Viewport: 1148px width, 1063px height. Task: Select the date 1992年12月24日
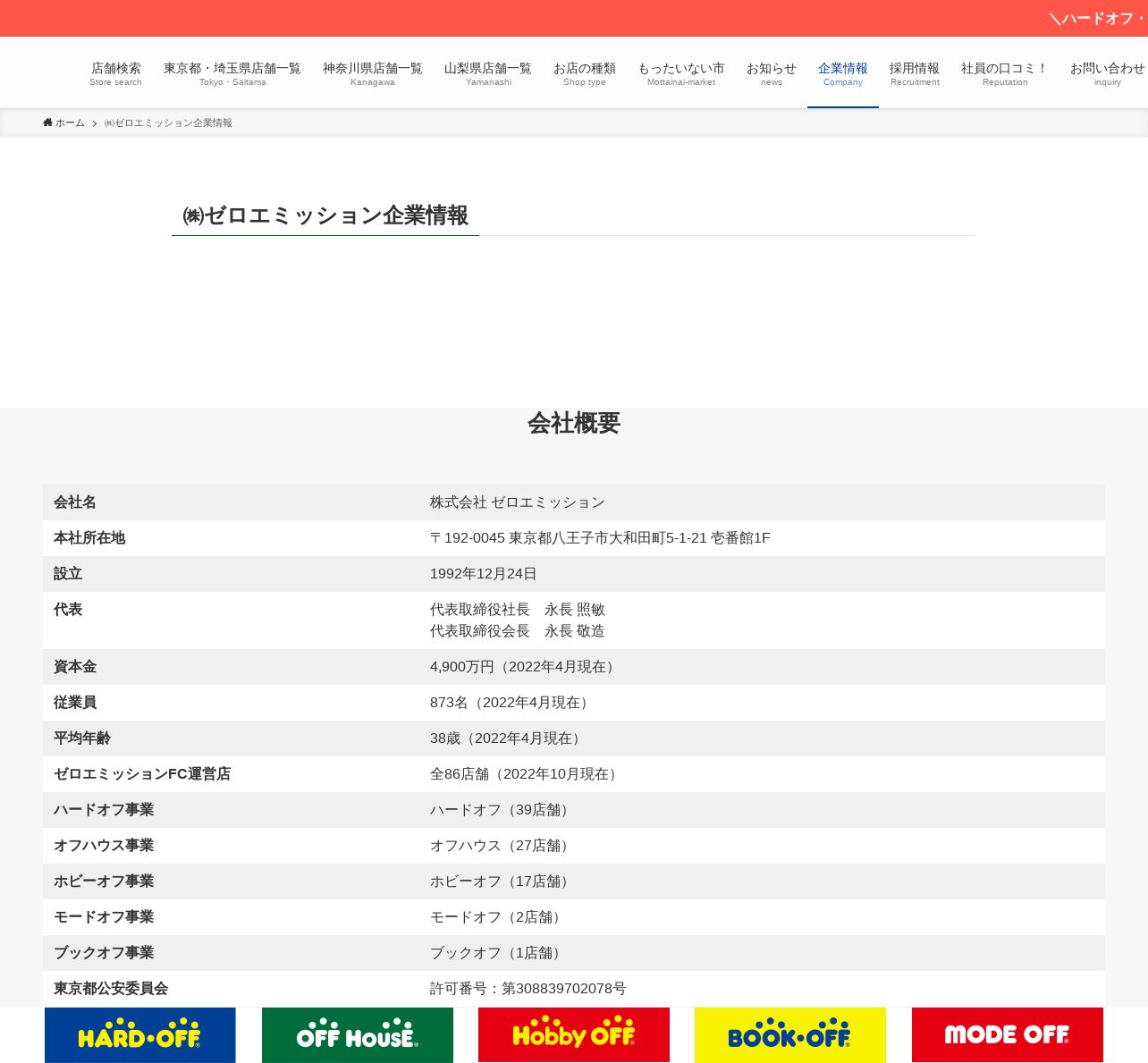tap(484, 574)
